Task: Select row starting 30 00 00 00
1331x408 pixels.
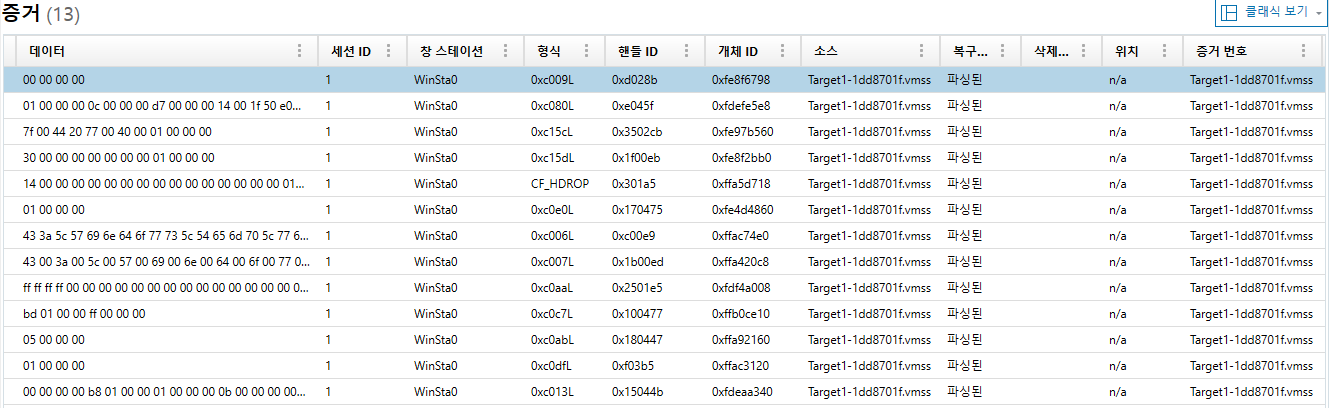Action: [x=666, y=157]
